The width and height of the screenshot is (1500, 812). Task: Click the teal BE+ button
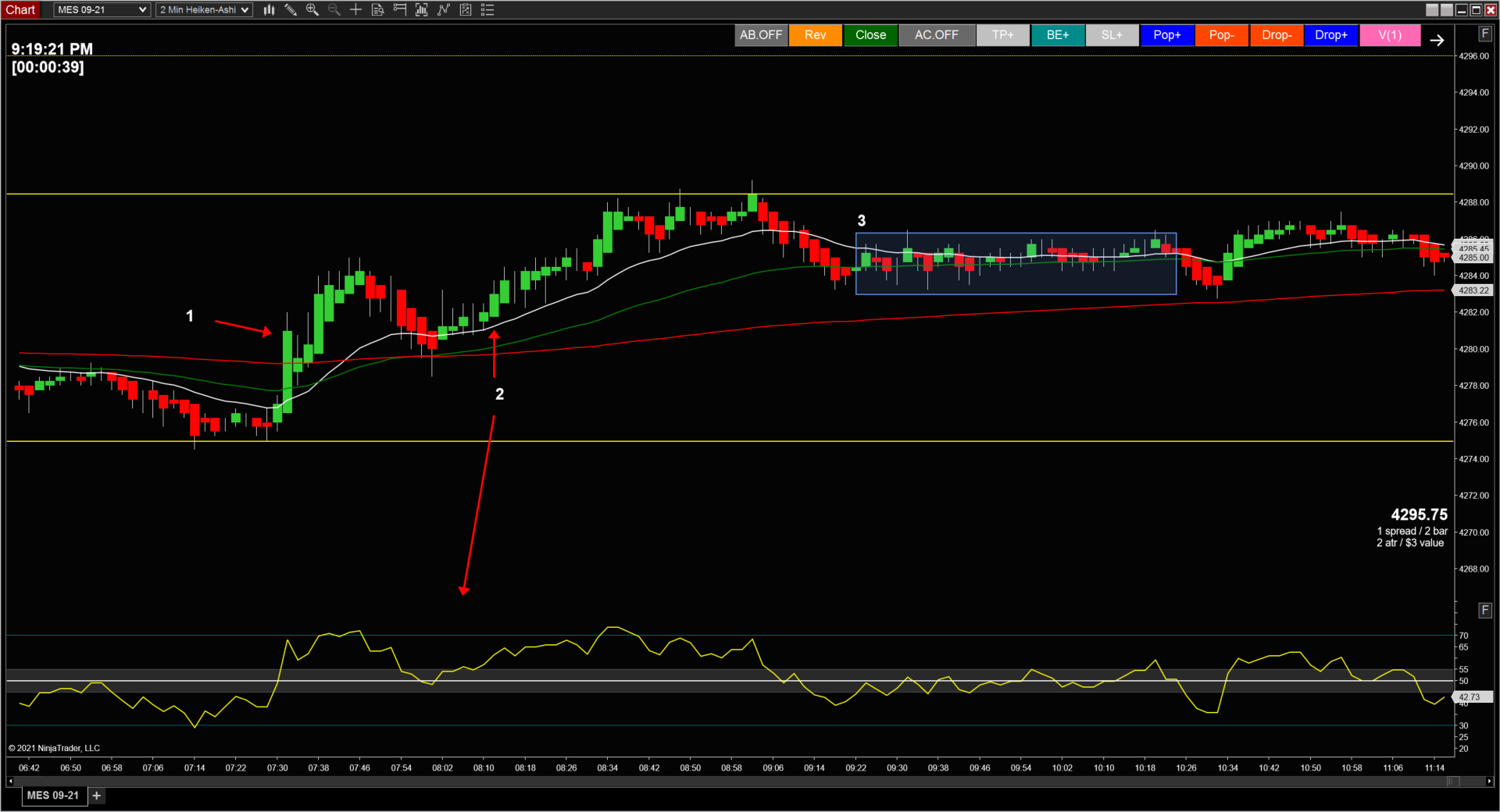click(x=1058, y=35)
